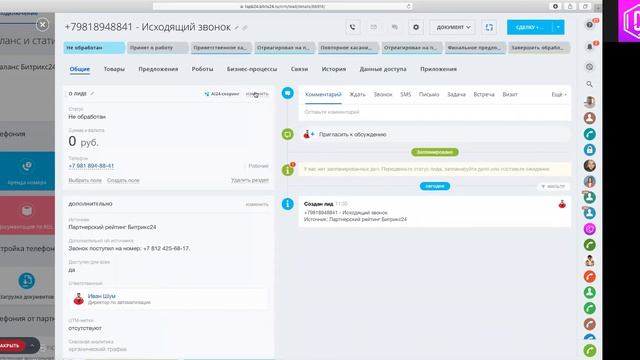This screenshot has height=360, width=640.
Task: Select the Принят в работу stage
Action: coord(158,48)
